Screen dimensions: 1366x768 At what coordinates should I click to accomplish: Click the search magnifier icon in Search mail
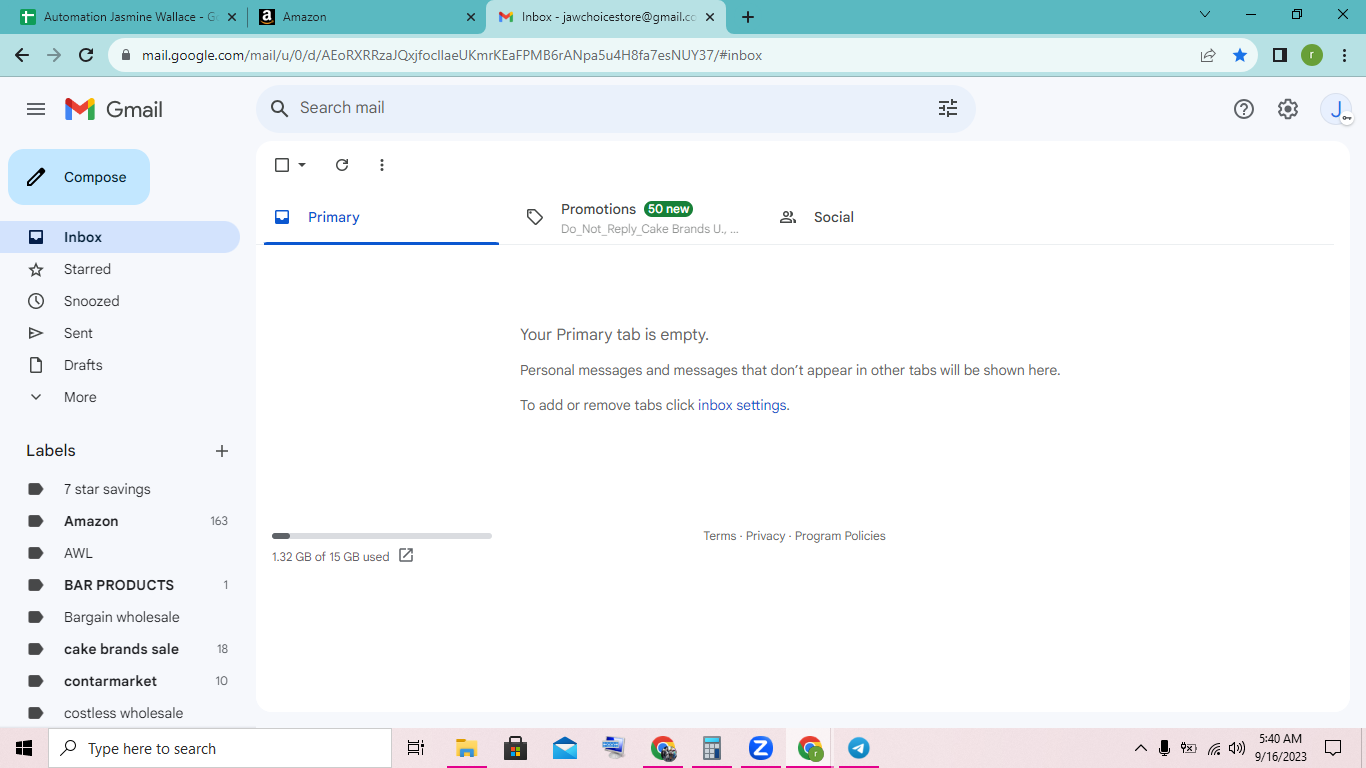[280, 108]
